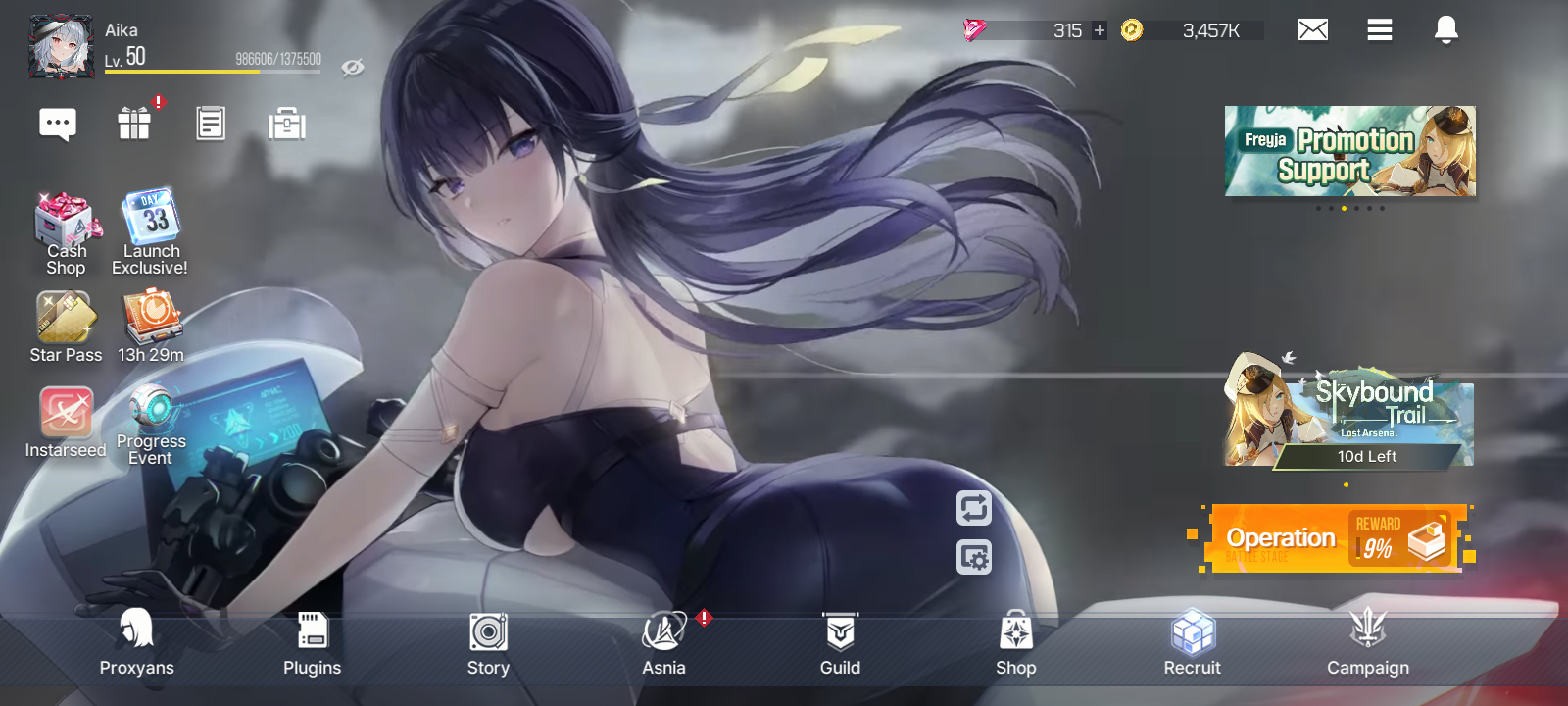
Task: Open the briefcase inventory icon
Action: pyautogui.click(x=287, y=125)
